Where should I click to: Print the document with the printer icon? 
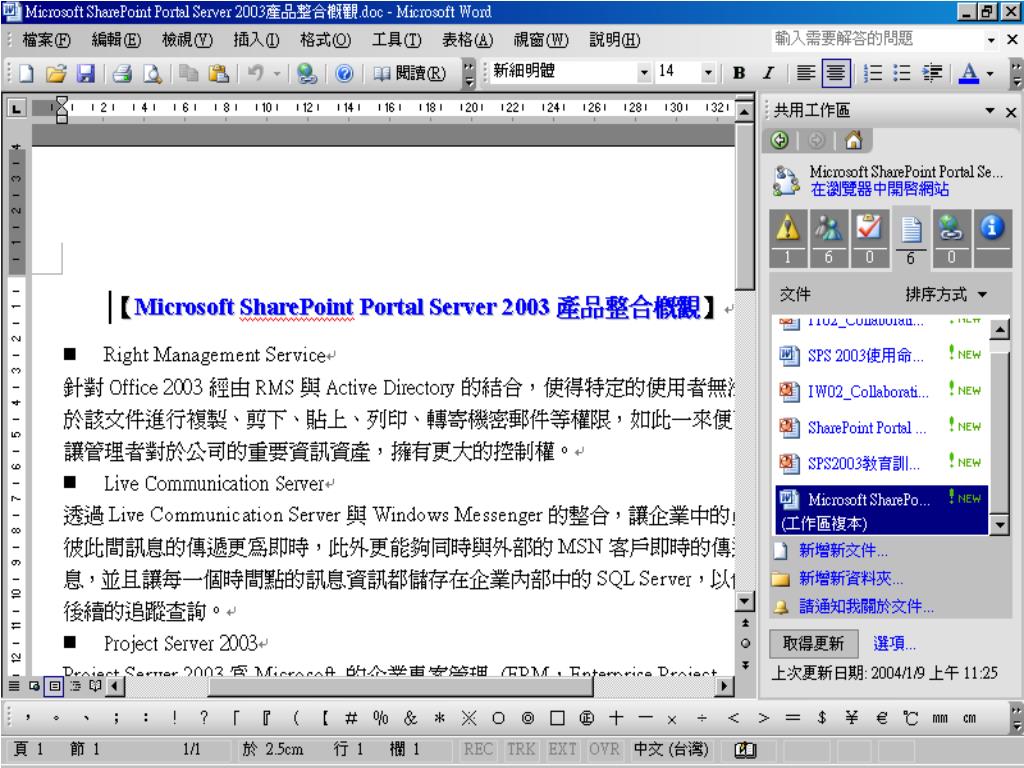pyautogui.click(x=122, y=73)
